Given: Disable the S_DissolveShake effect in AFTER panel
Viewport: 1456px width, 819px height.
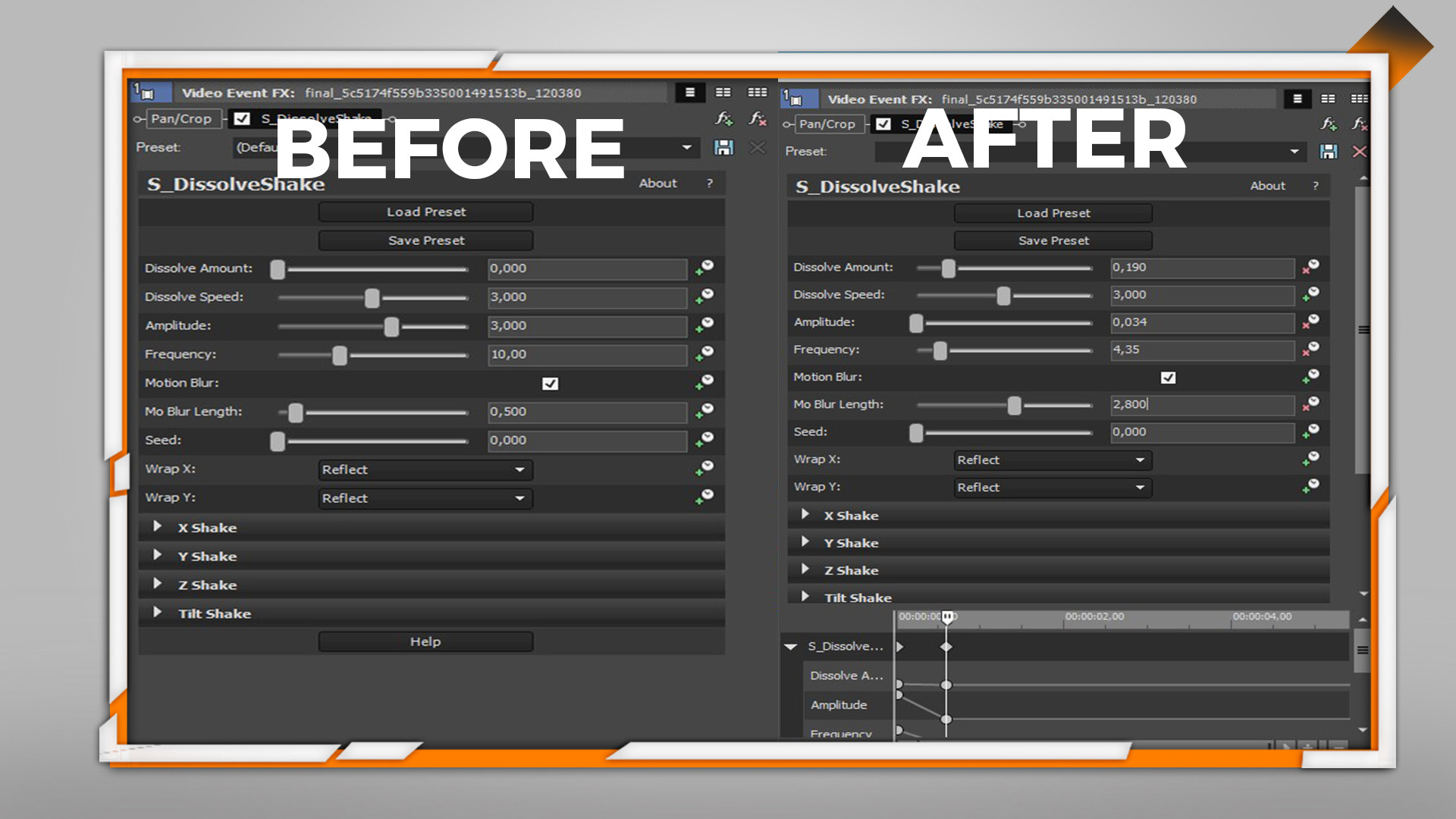Looking at the screenshot, I should coord(883,124).
